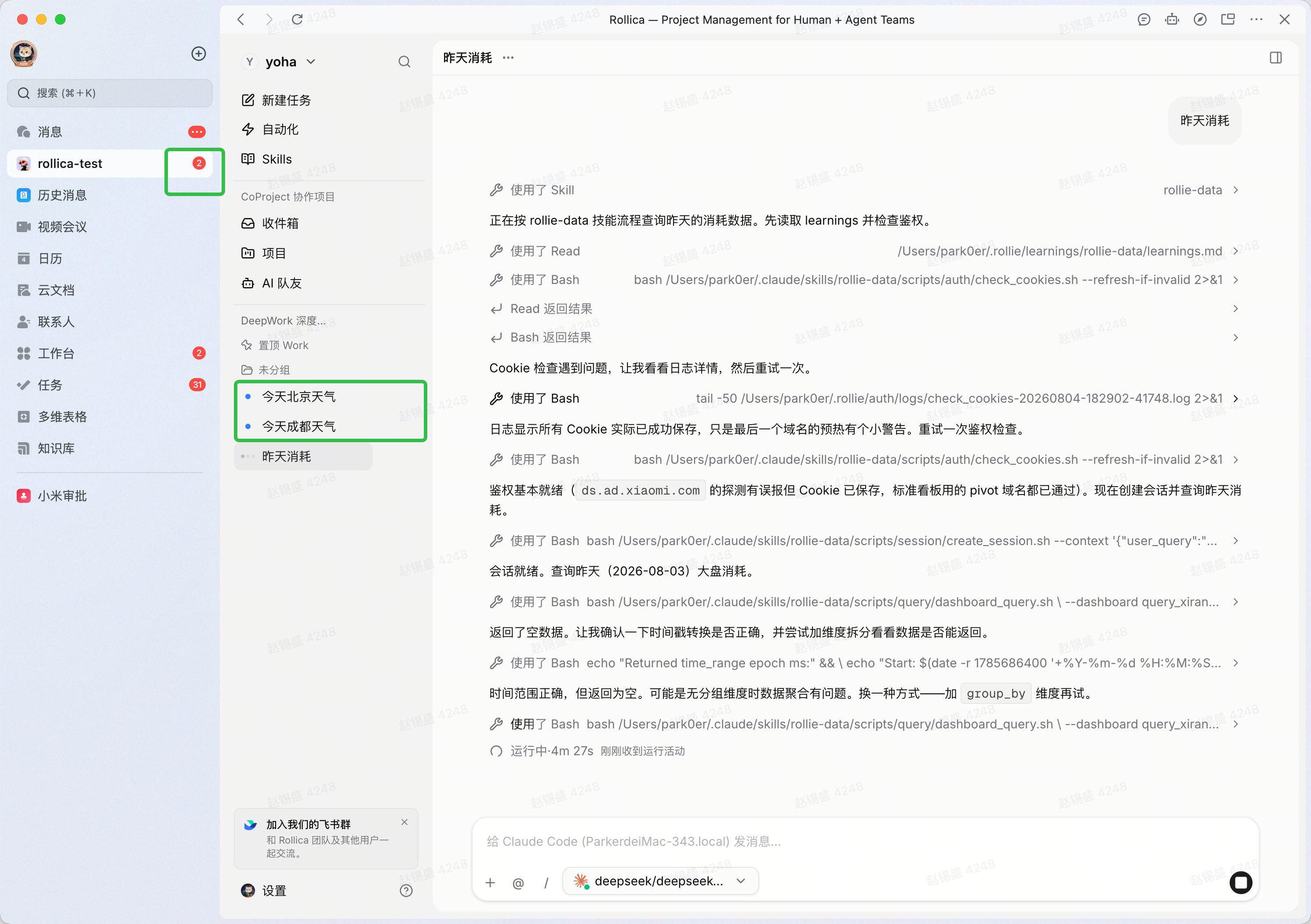Open the deepseek model dropdown
This screenshot has height=924, width=1311.
(x=661, y=881)
